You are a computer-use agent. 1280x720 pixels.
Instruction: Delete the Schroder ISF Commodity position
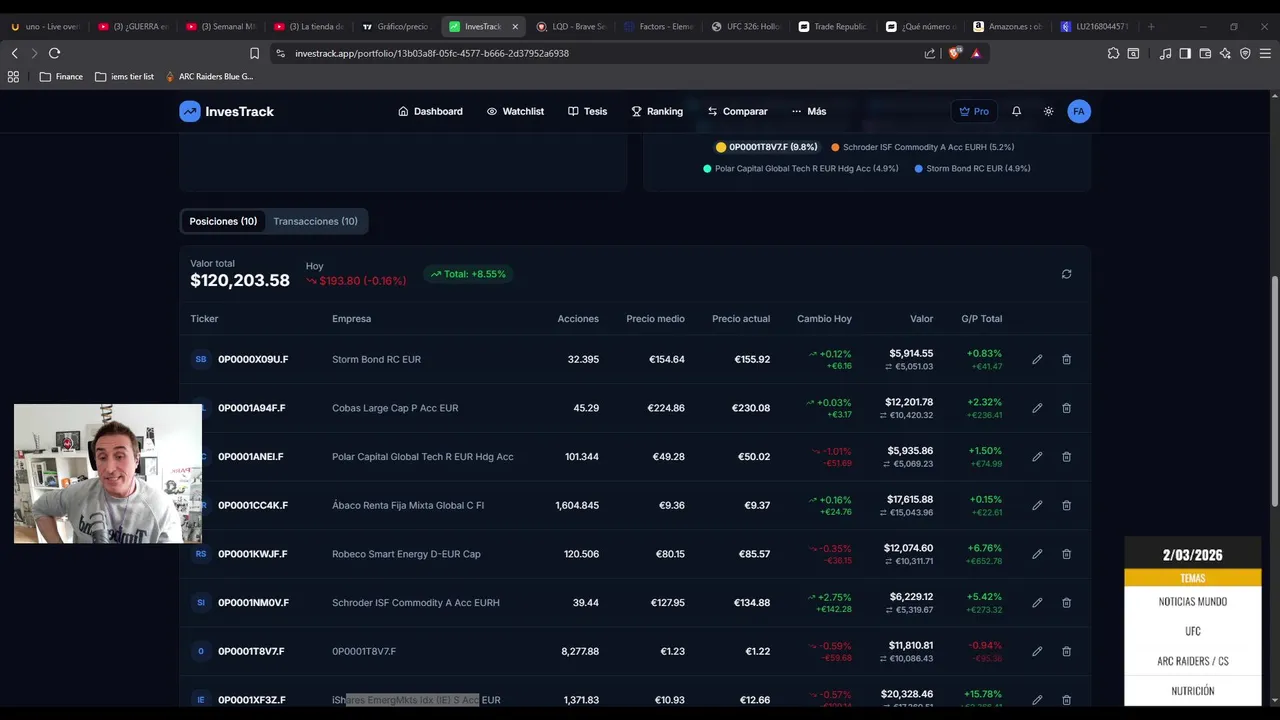(1066, 602)
